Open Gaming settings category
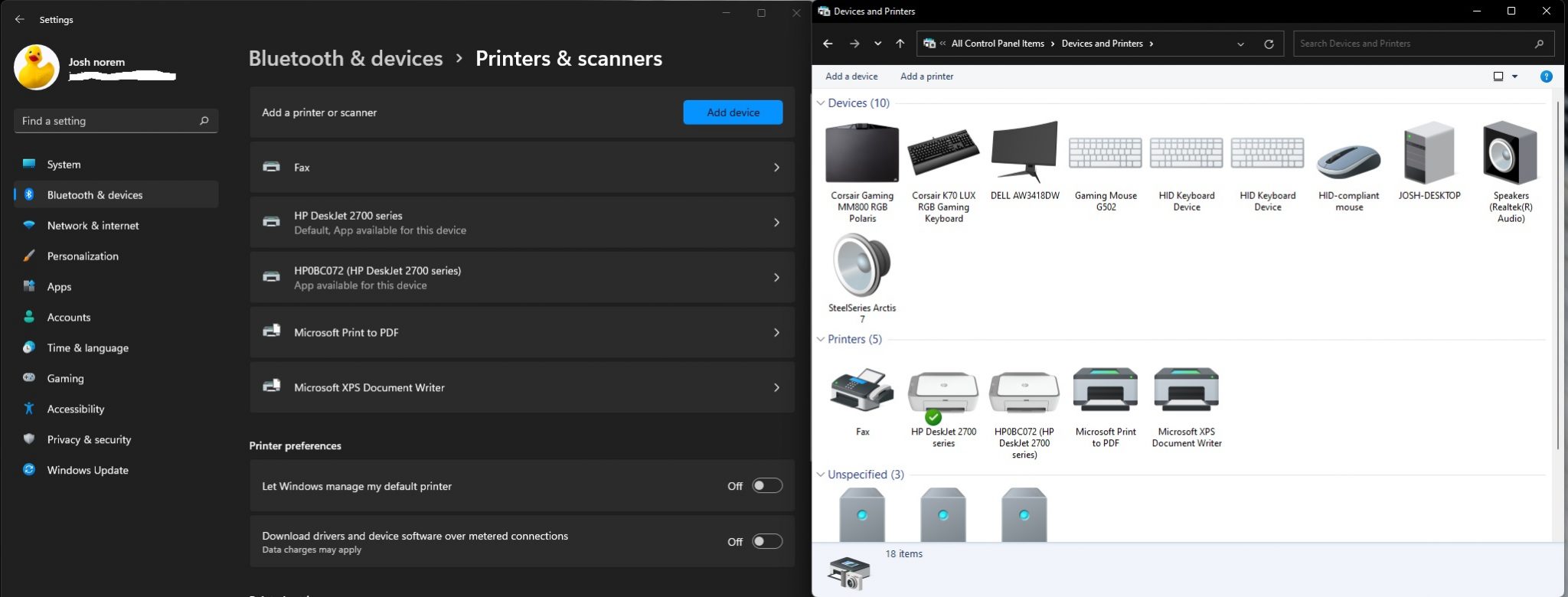The image size is (1568, 597). [x=116, y=379]
